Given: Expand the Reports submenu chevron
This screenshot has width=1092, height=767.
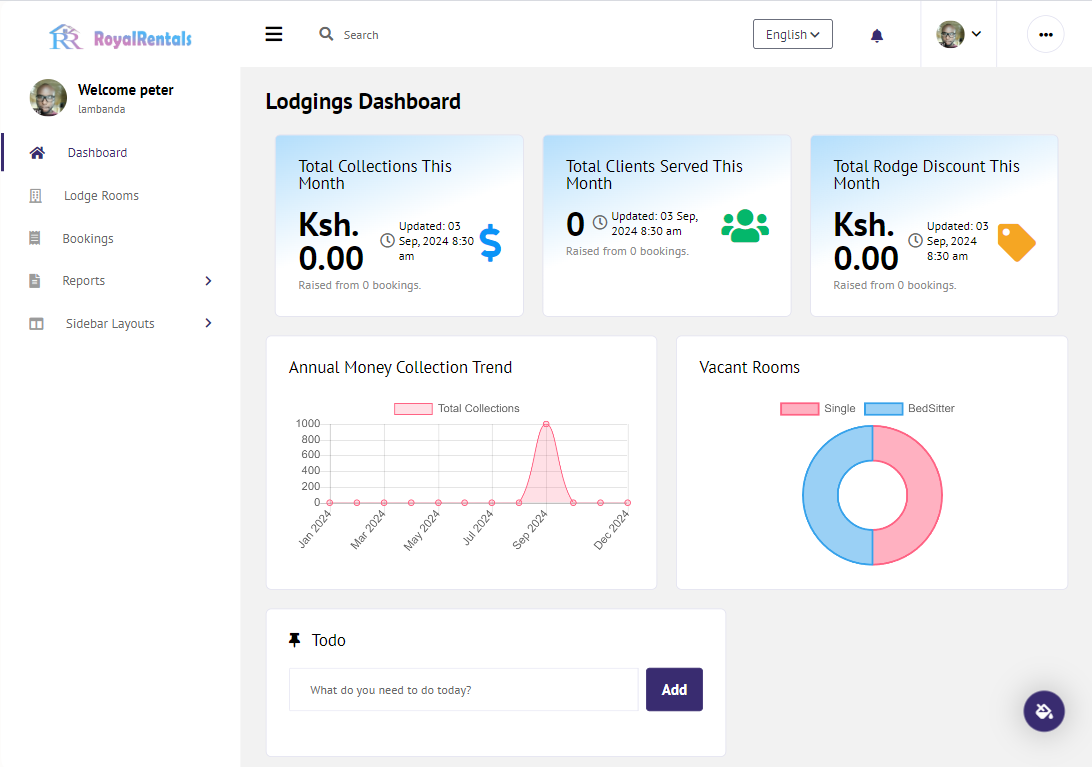Looking at the screenshot, I should tap(208, 281).
